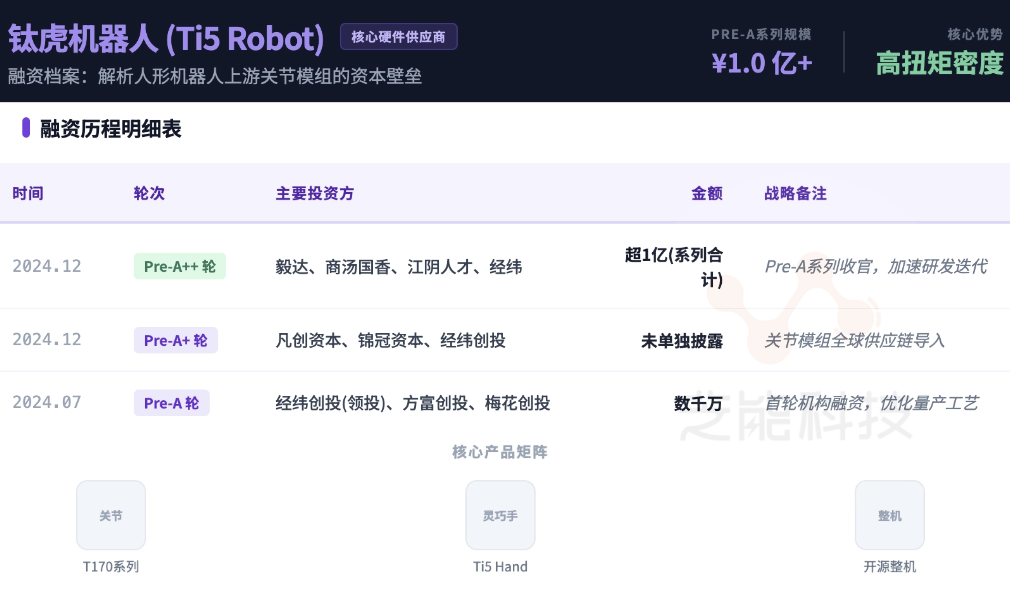The width and height of the screenshot is (1010, 592).
Task: Click the Pre-A++ 轮 round tag
Action: (180, 266)
